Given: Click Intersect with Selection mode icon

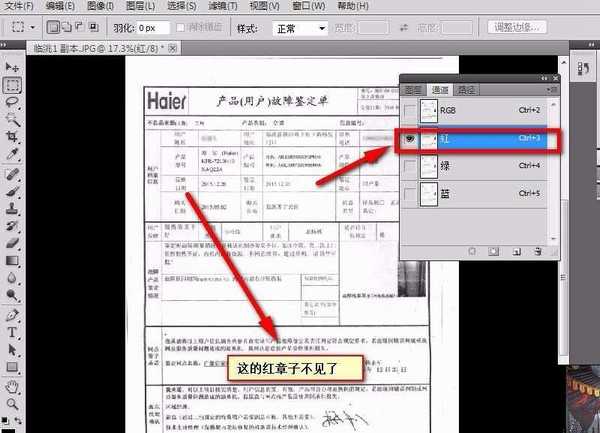Looking at the screenshot, I should [x=93, y=27].
